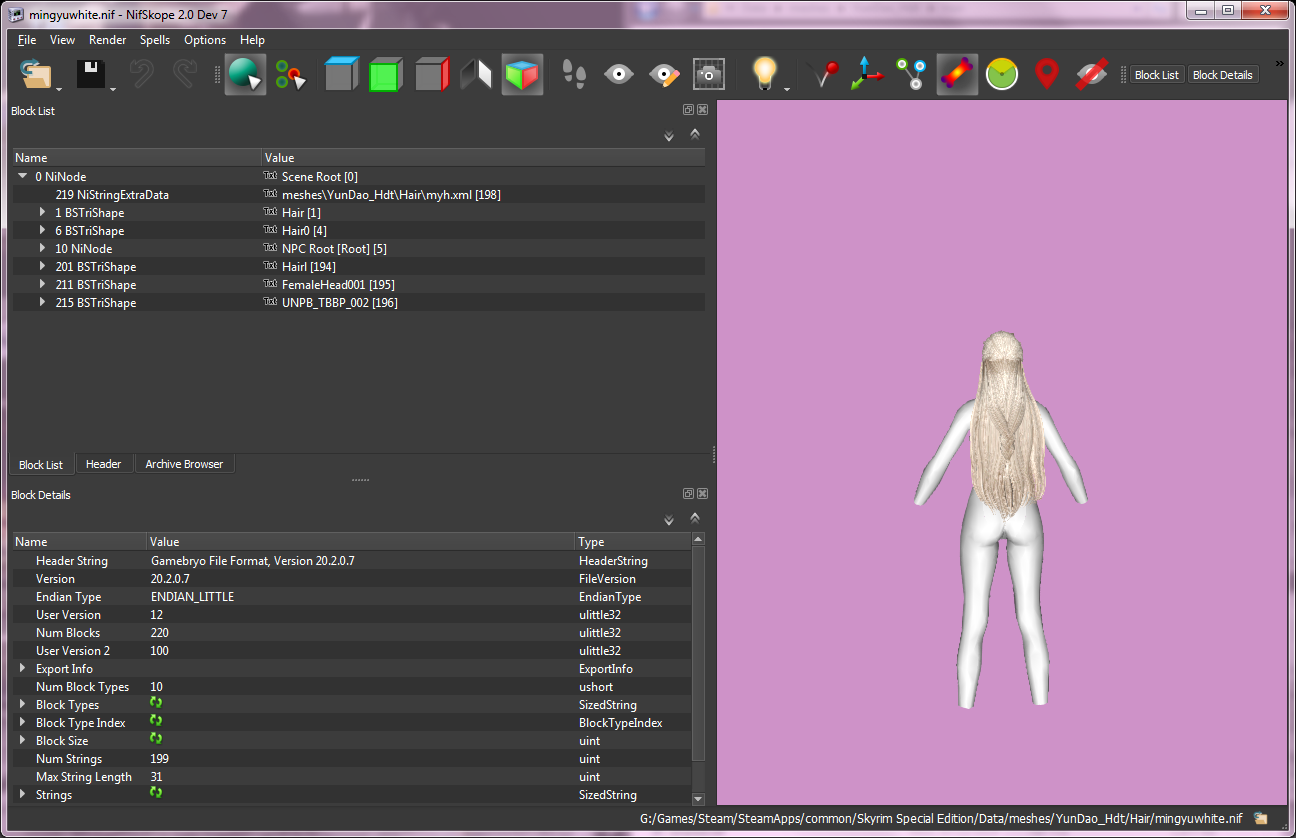Expand the 1 BSTriShape Hair row
The image size is (1296, 838).
tap(43, 213)
